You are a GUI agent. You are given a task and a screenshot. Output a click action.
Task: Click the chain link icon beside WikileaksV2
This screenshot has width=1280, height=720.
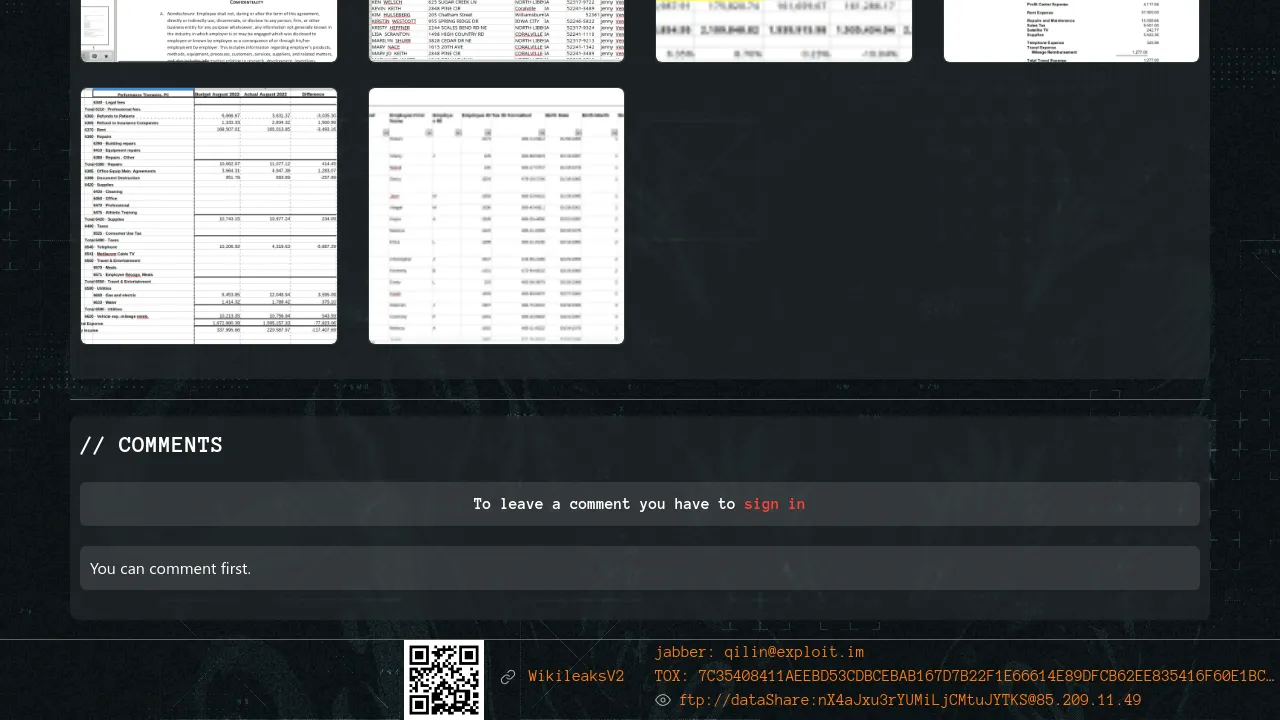(x=508, y=677)
